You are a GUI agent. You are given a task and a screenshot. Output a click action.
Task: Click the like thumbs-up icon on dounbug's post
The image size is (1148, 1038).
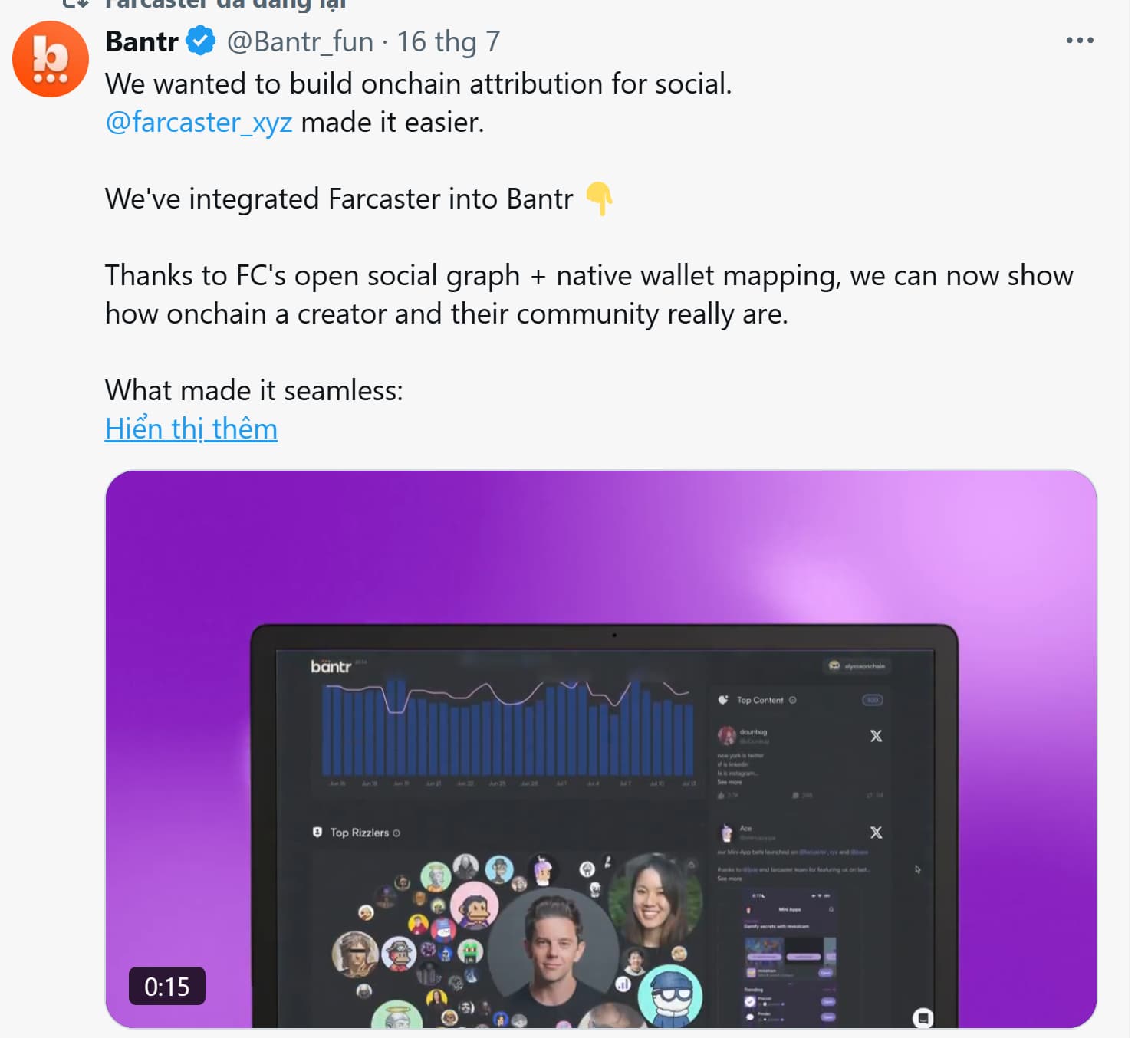pyautogui.click(x=721, y=795)
